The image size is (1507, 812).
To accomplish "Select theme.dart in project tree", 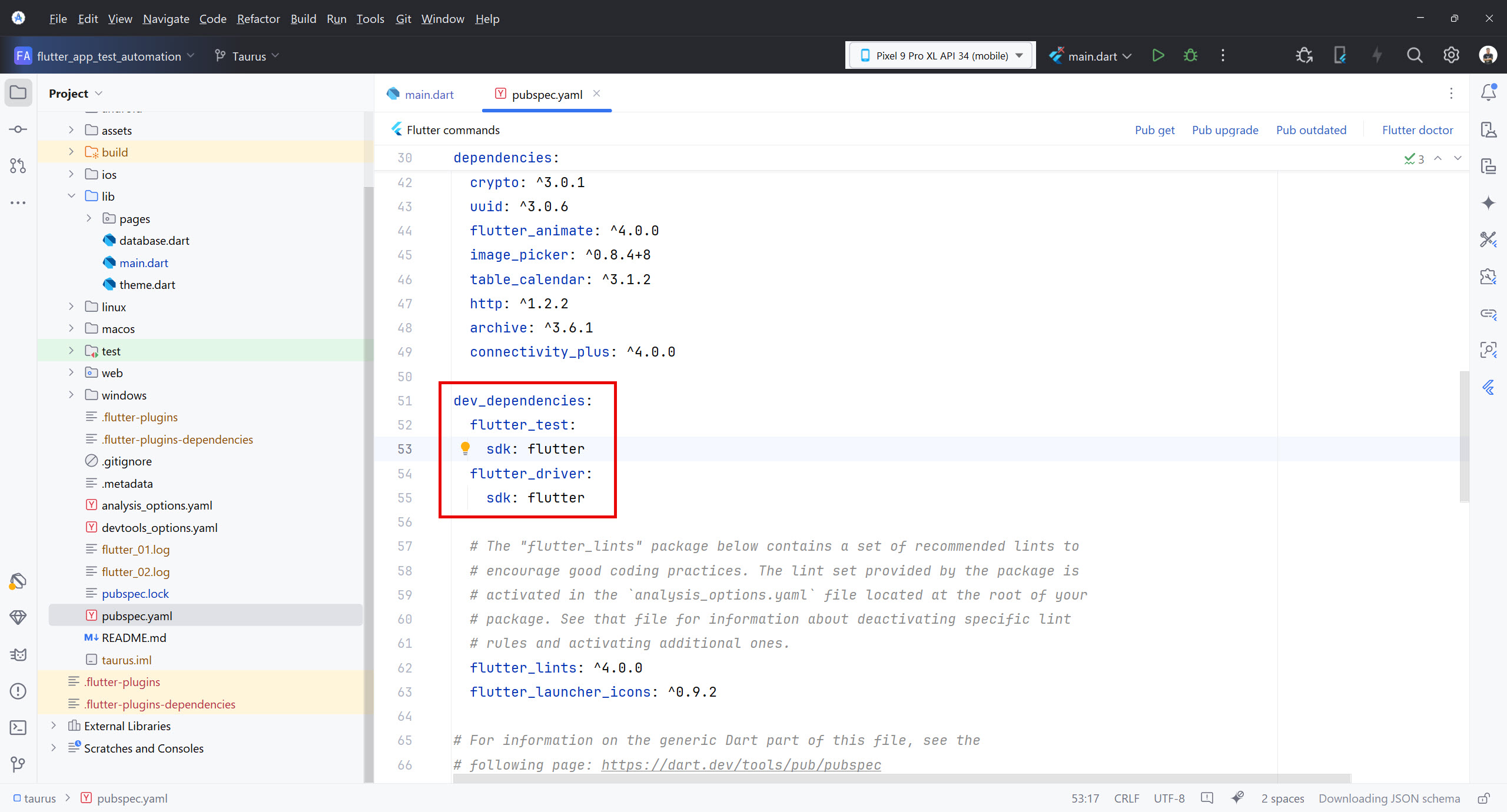I will pos(147,284).
